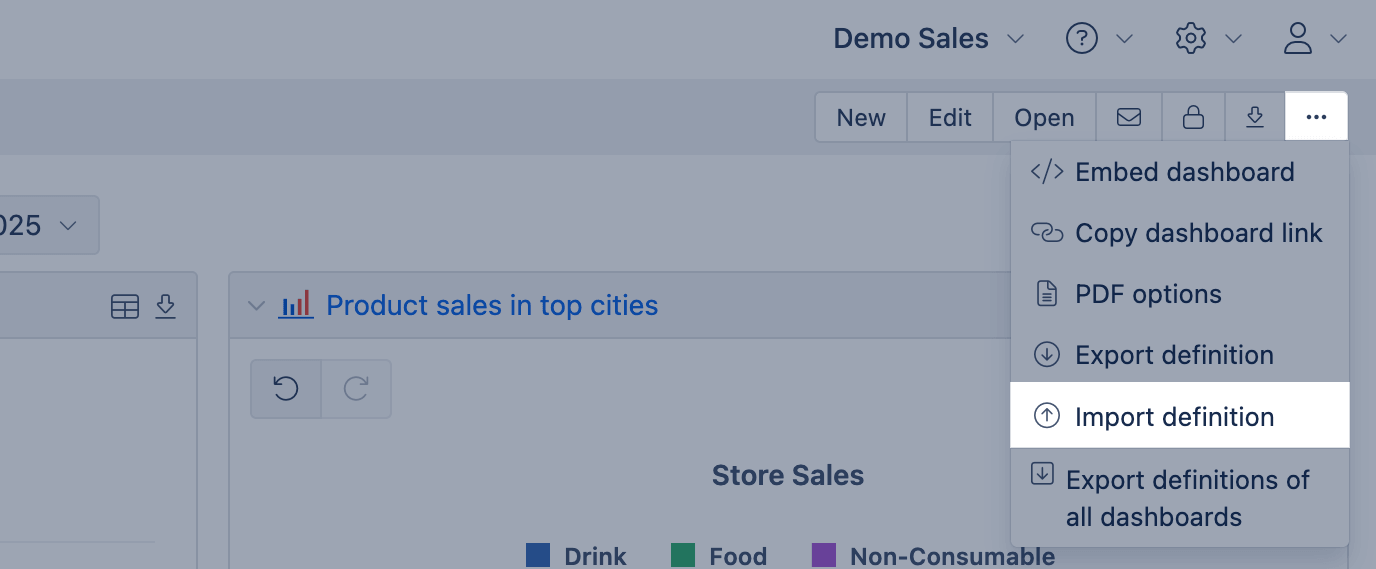Click the redo arrow in chart toolbar
Screen dimensions: 1376x569
pyautogui.click(x=356, y=388)
